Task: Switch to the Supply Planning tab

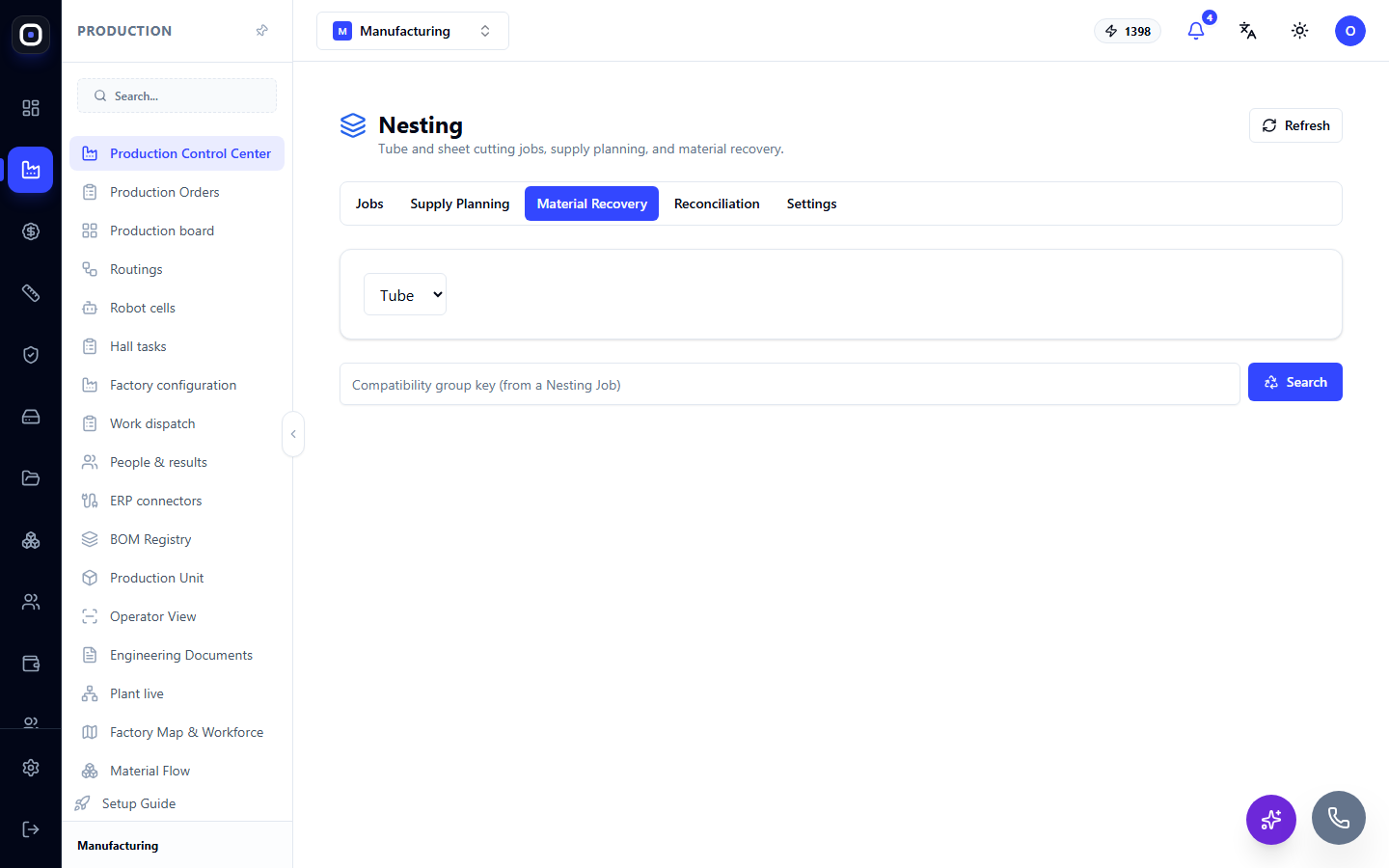Action: point(460,203)
